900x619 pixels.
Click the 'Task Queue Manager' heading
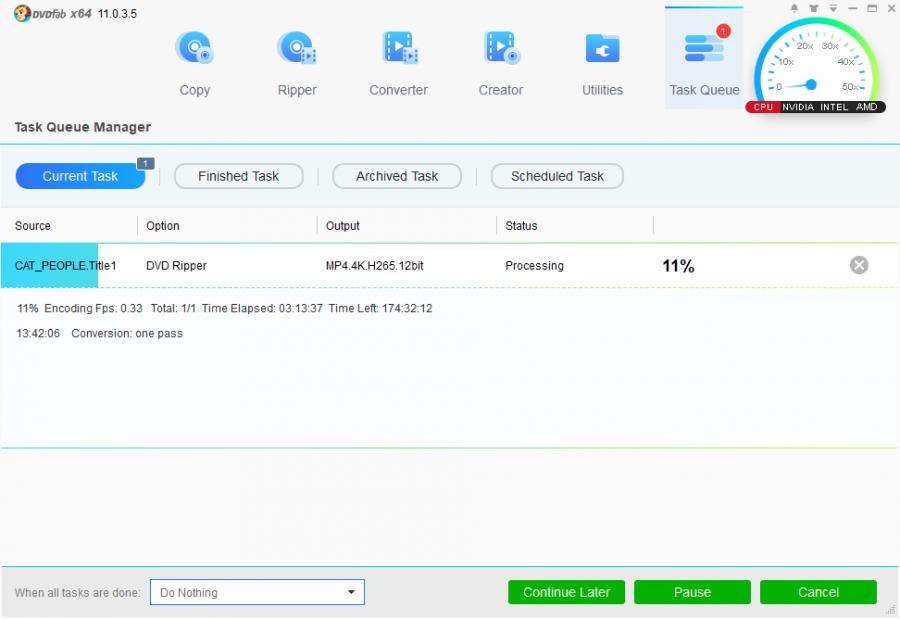coord(83,127)
